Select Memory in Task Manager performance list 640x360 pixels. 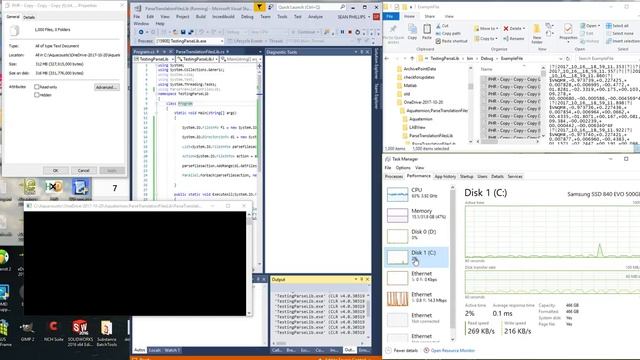point(416,214)
